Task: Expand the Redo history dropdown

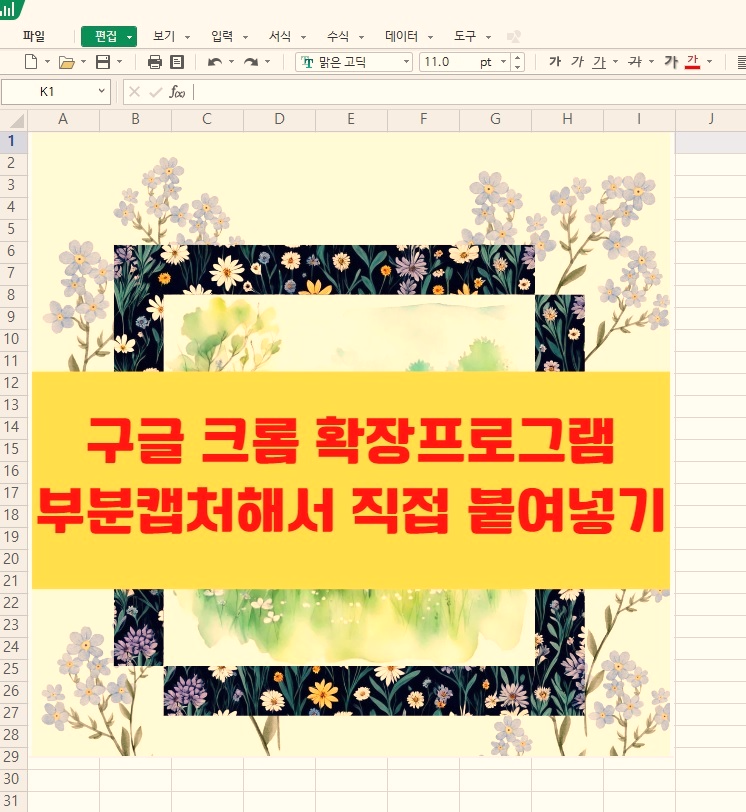Action: [x=268, y=62]
